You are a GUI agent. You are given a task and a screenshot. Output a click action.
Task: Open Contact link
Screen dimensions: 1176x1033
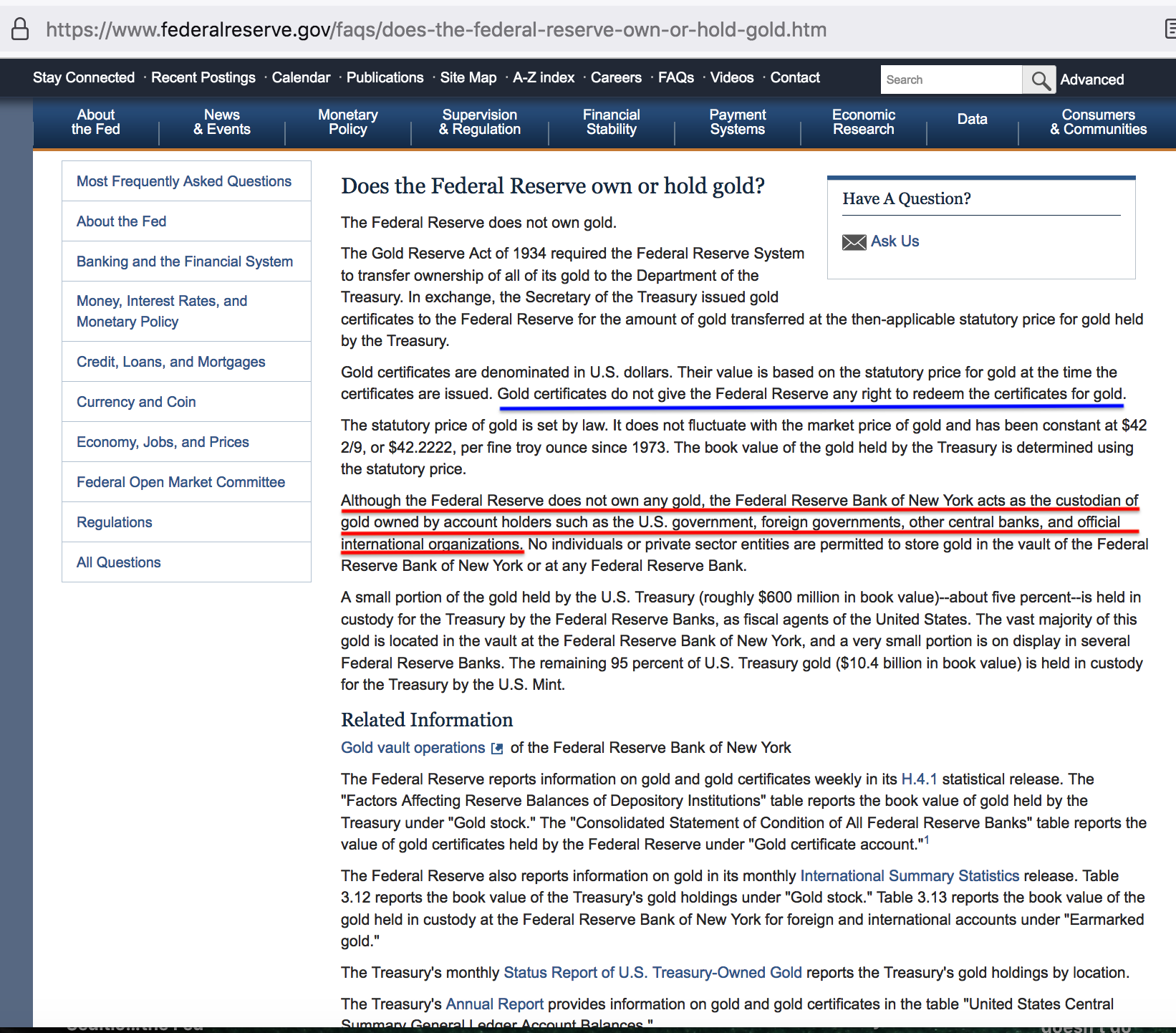(x=795, y=77)
